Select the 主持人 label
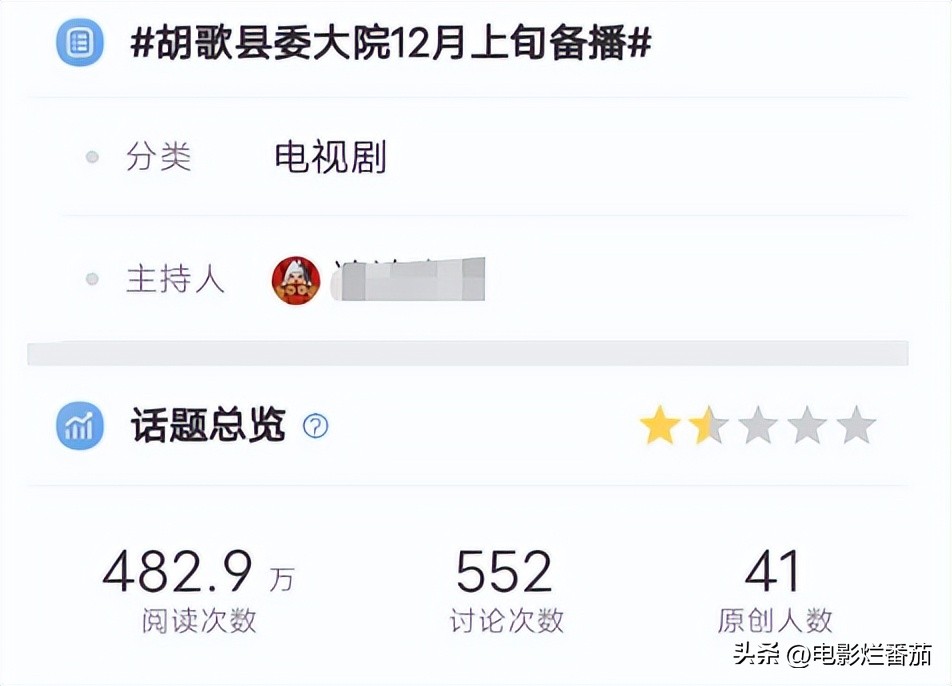This screenshot has height=686, width=952. pos(175,279)
